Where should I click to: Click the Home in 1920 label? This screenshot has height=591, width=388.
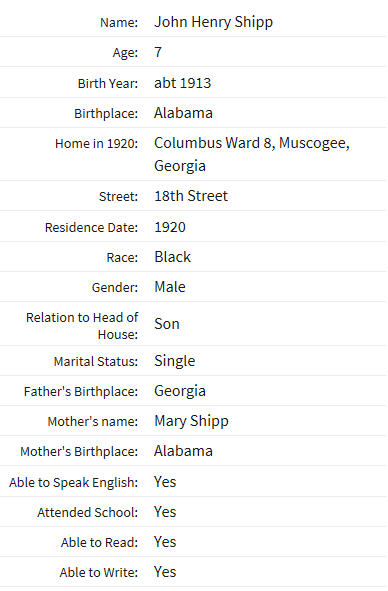click(97, 144)
